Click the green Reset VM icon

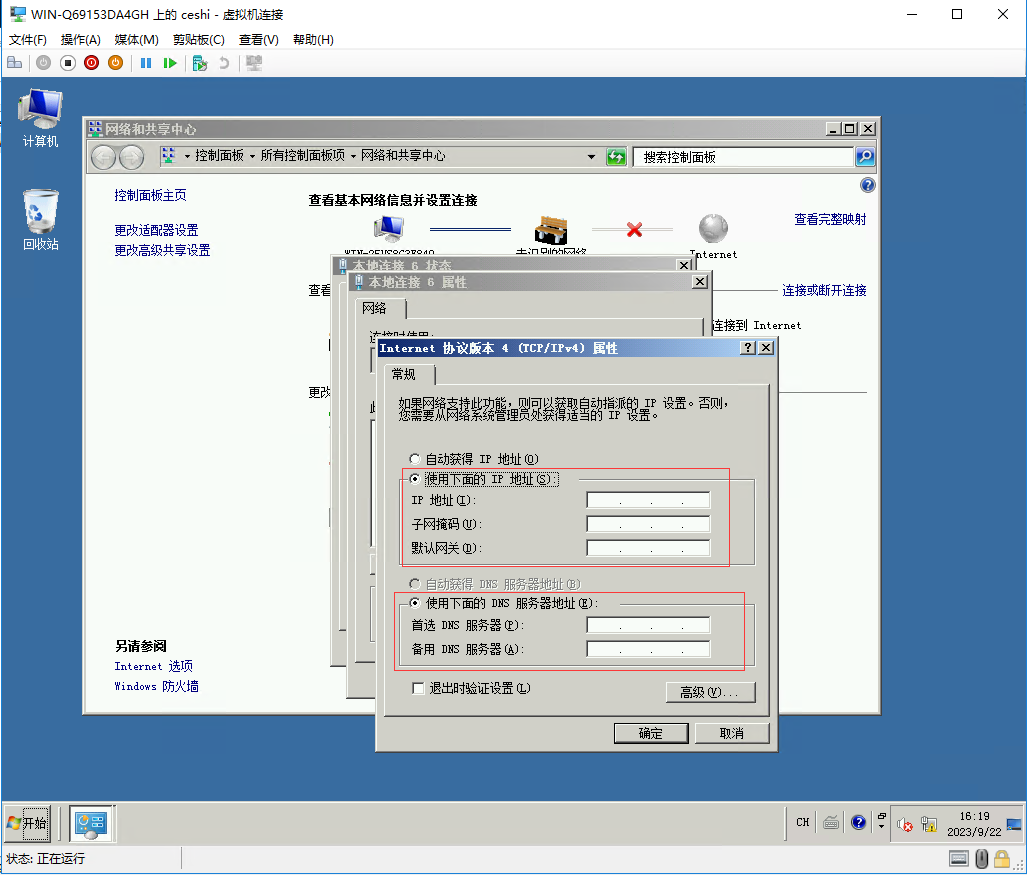tap(170, 63)
